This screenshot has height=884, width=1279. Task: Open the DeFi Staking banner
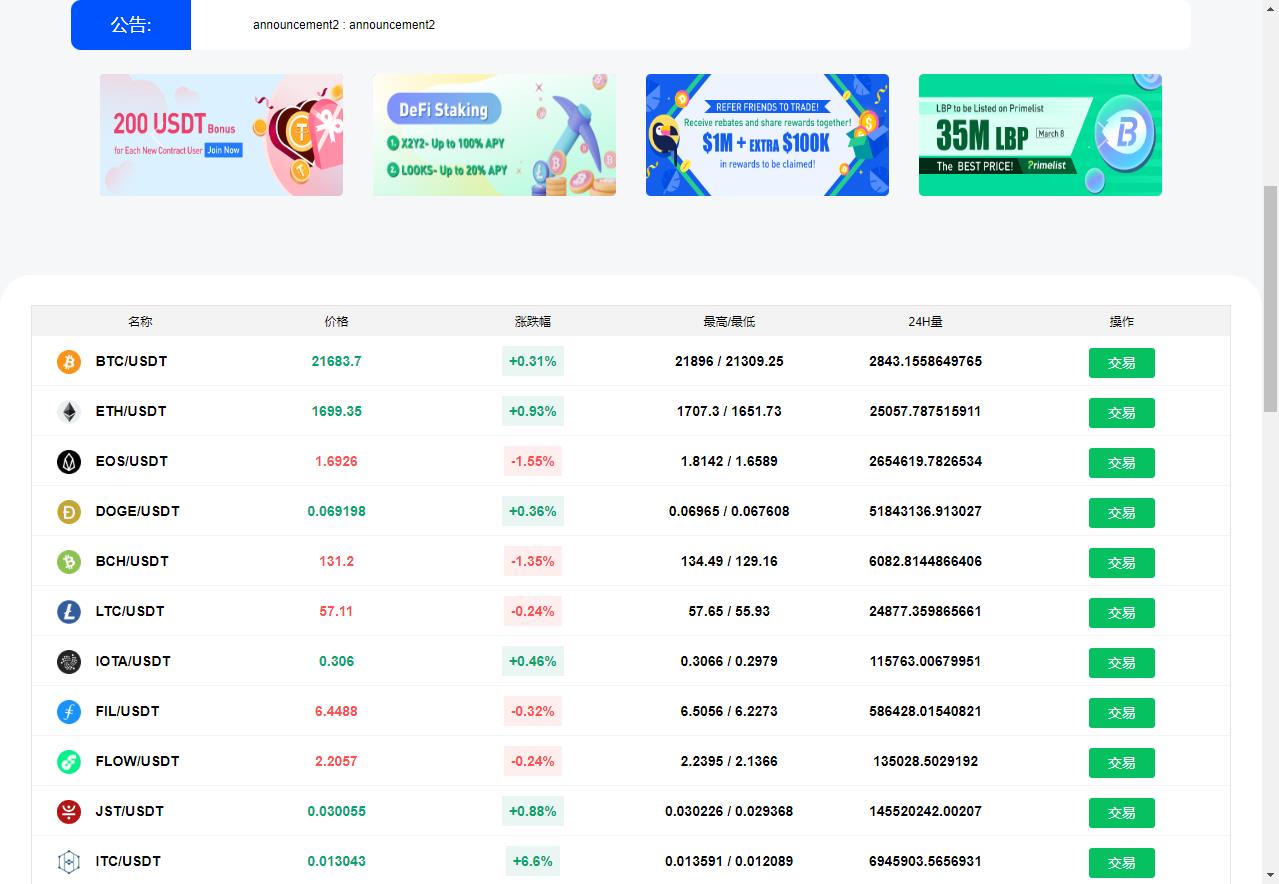coord(494,135)
